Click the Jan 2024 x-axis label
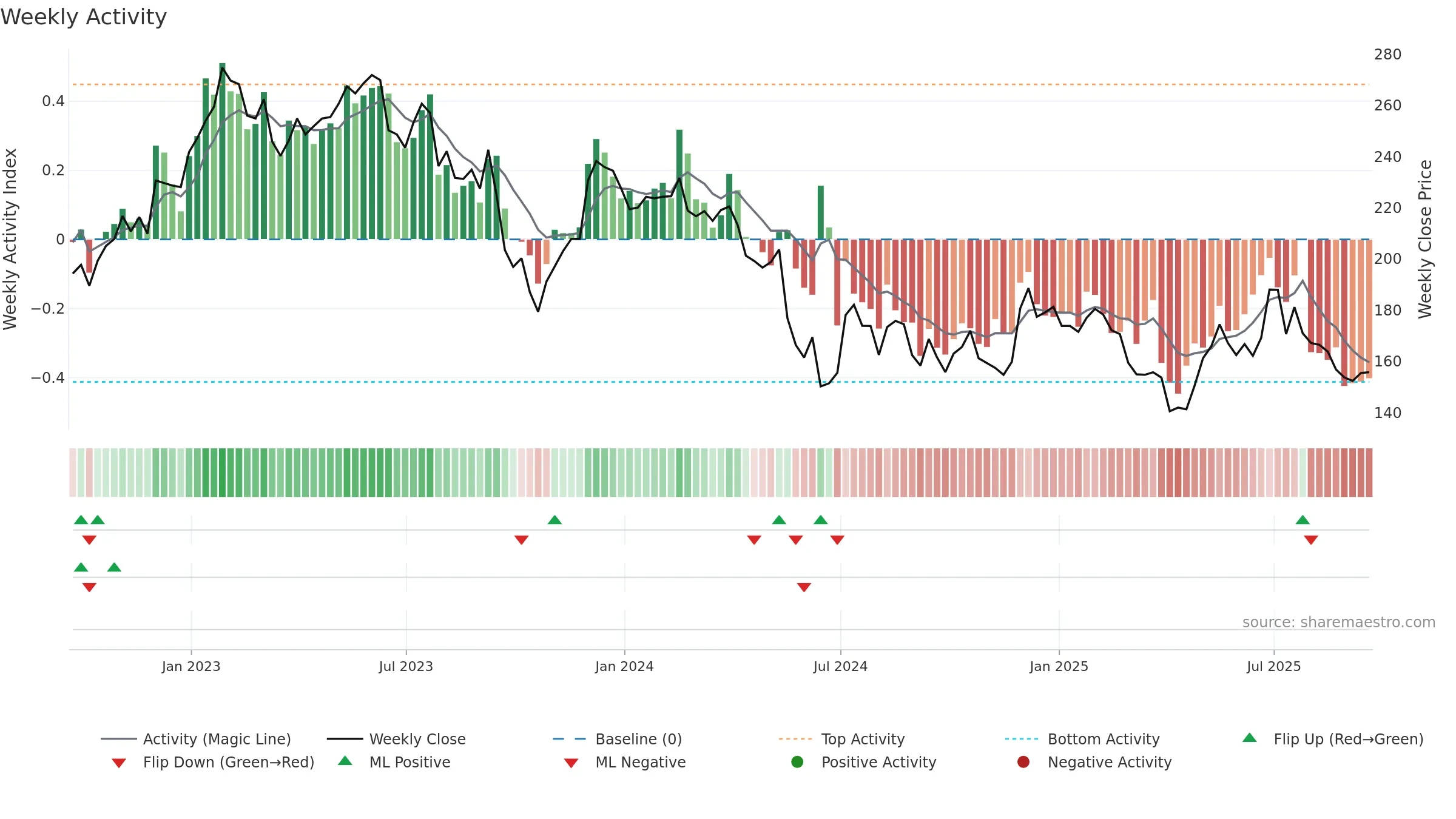Image resolution: width=1456 pixels, height=819 pixels. pyautogui.click(x=624, y=667)
